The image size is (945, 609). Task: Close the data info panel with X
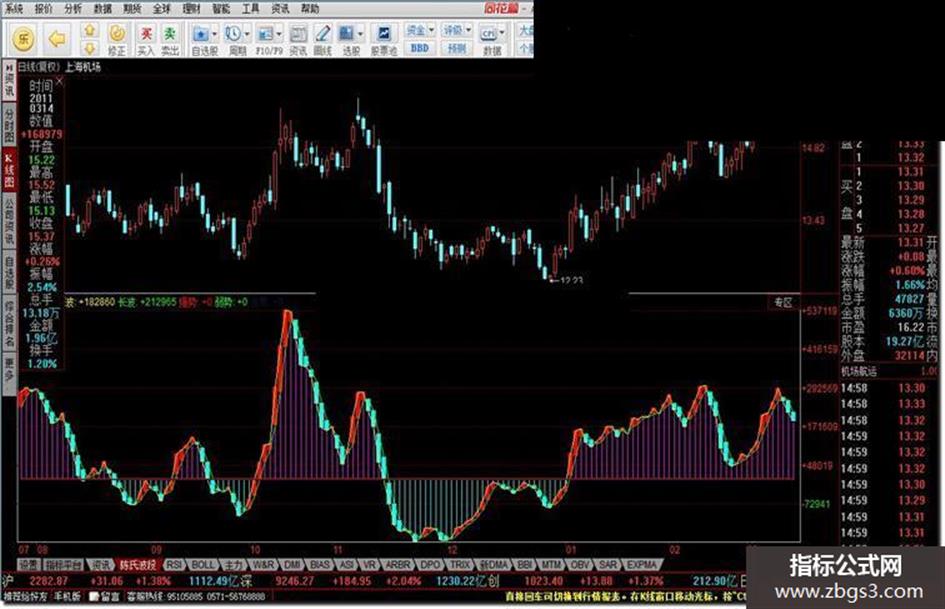point(59,81)
